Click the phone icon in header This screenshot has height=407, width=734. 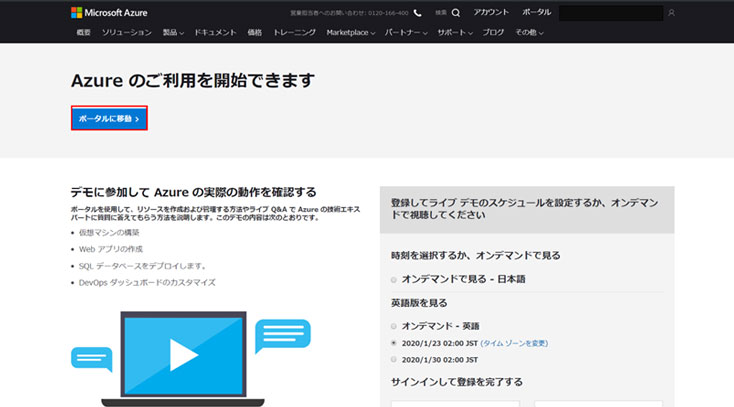click(418, 13)
